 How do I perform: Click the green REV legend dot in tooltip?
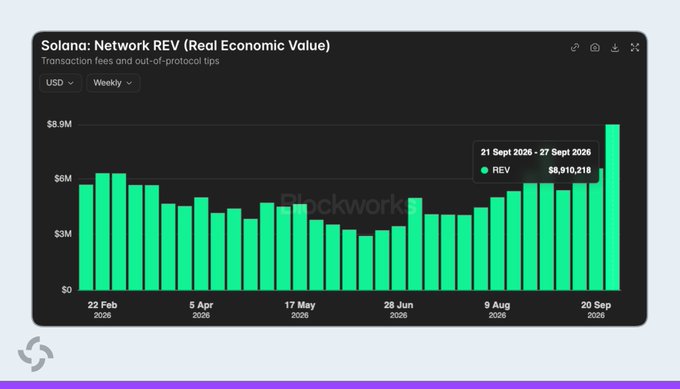coord(484,170)
